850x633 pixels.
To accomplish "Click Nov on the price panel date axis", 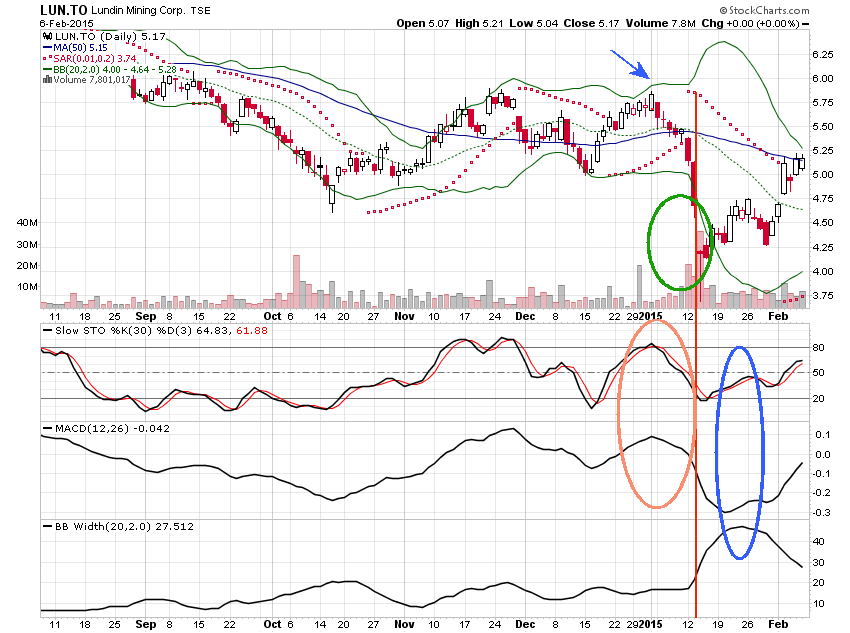I will pos(404,316).
